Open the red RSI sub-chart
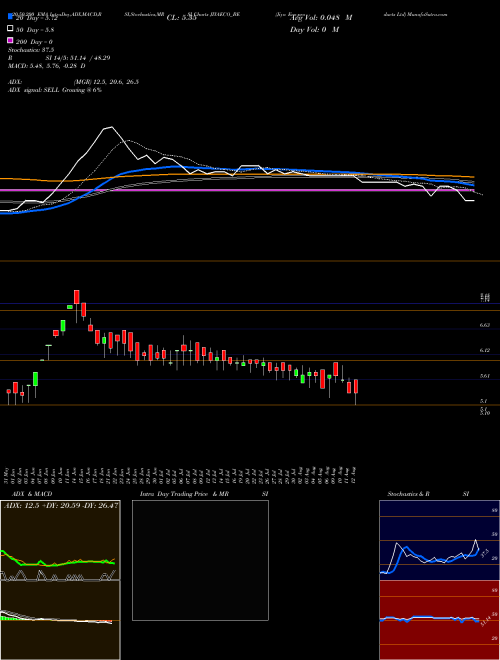The image size is (500, 660). click(x=439, y=620)
